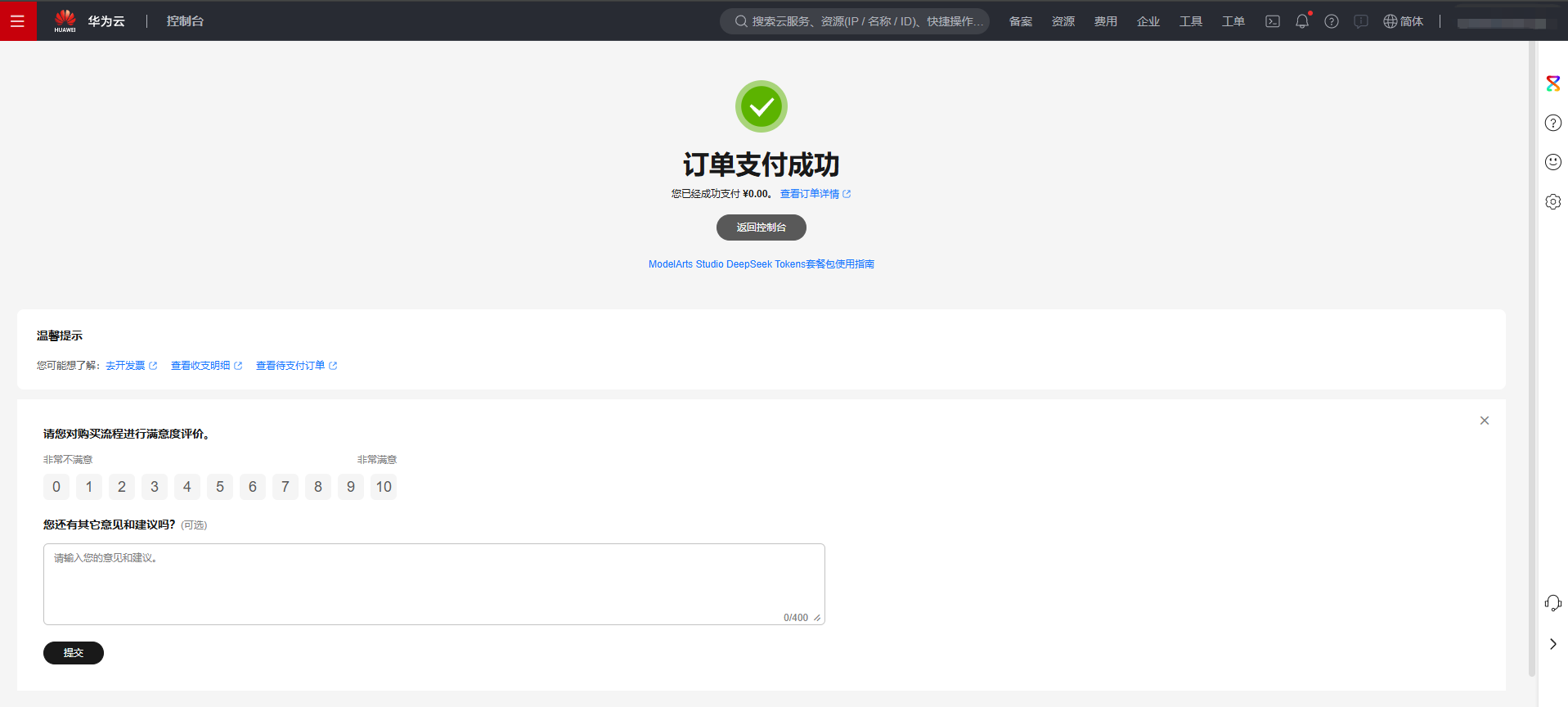Open the 工单 menu
This screenshot has height=707, width=1568.
[1233, 21]
